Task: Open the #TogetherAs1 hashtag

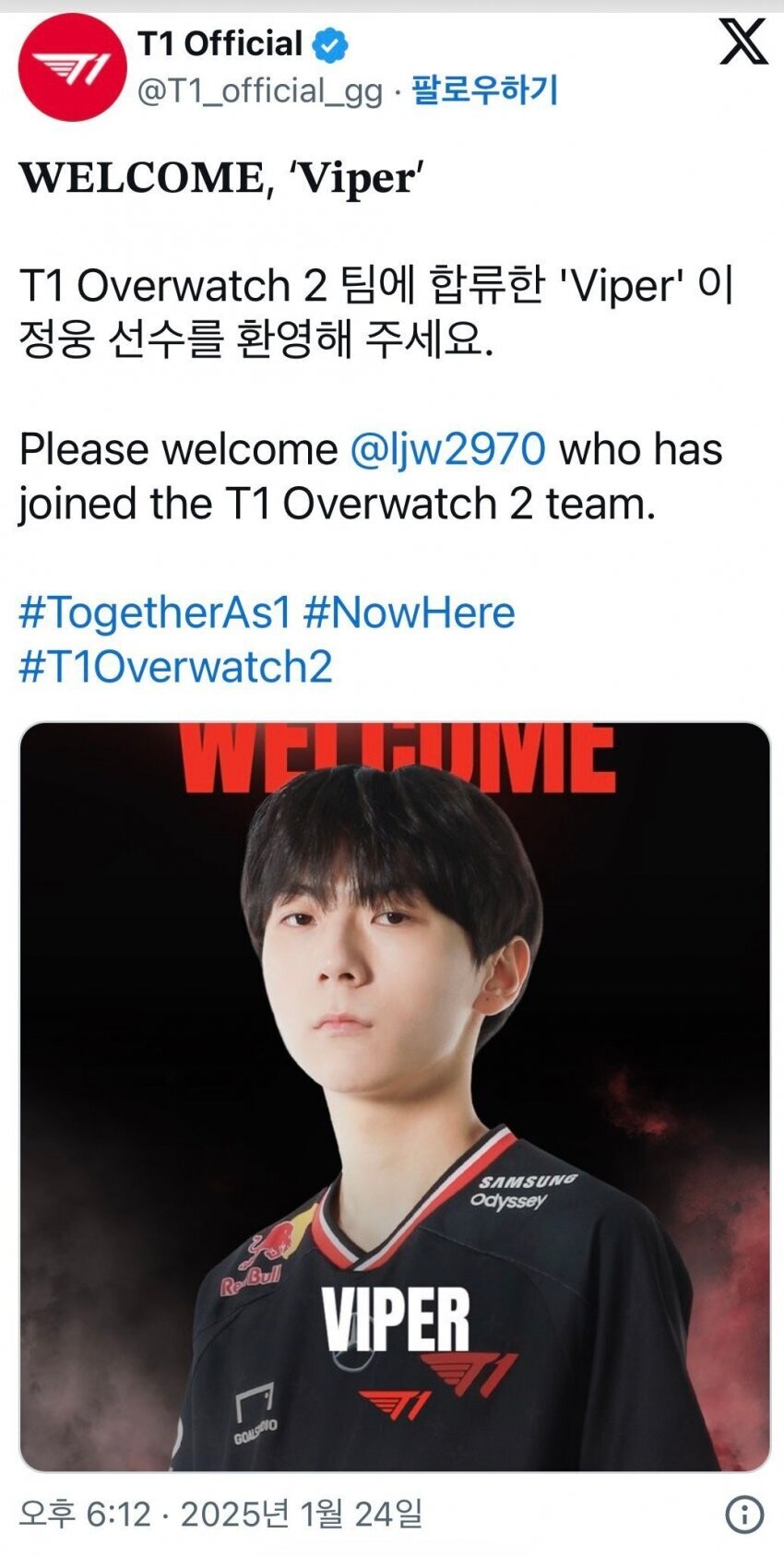Action: tap(155, 612)
